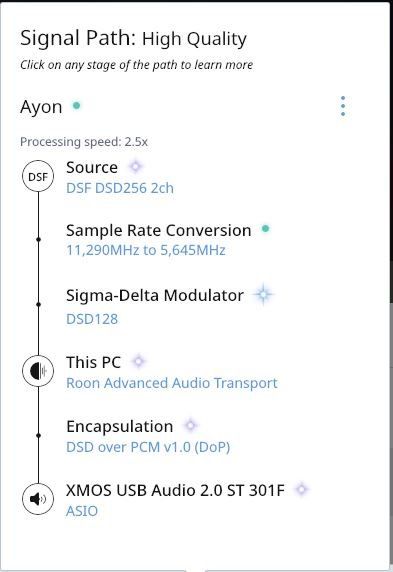Viewport: 393px width, 572px height.
Task: Click the DSF source circle icon
Action: click(x=38, y=177)
